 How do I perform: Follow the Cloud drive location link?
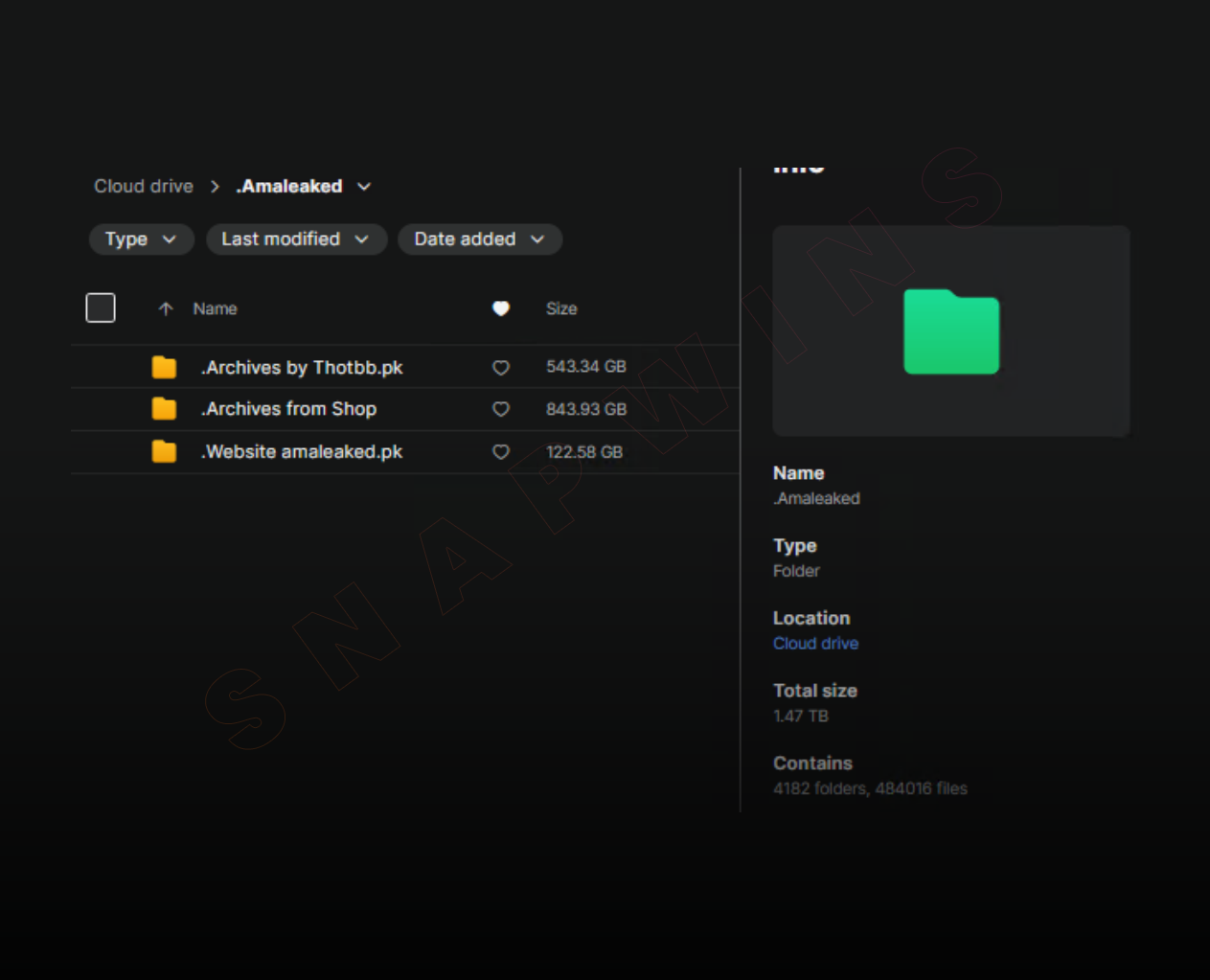[x=815, y=644]
